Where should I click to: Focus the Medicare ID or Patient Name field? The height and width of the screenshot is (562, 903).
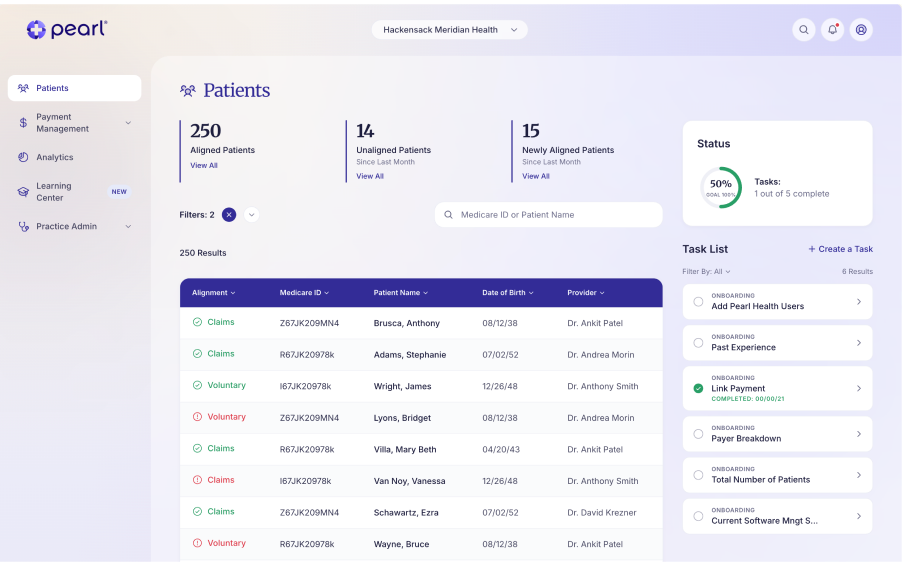coord(548,215)
